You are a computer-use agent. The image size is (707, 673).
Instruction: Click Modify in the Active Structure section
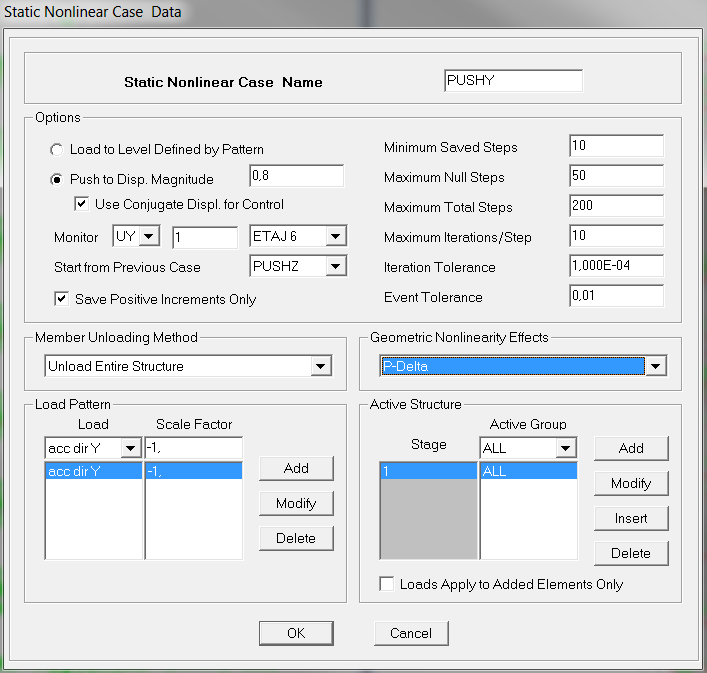point(631,483)
